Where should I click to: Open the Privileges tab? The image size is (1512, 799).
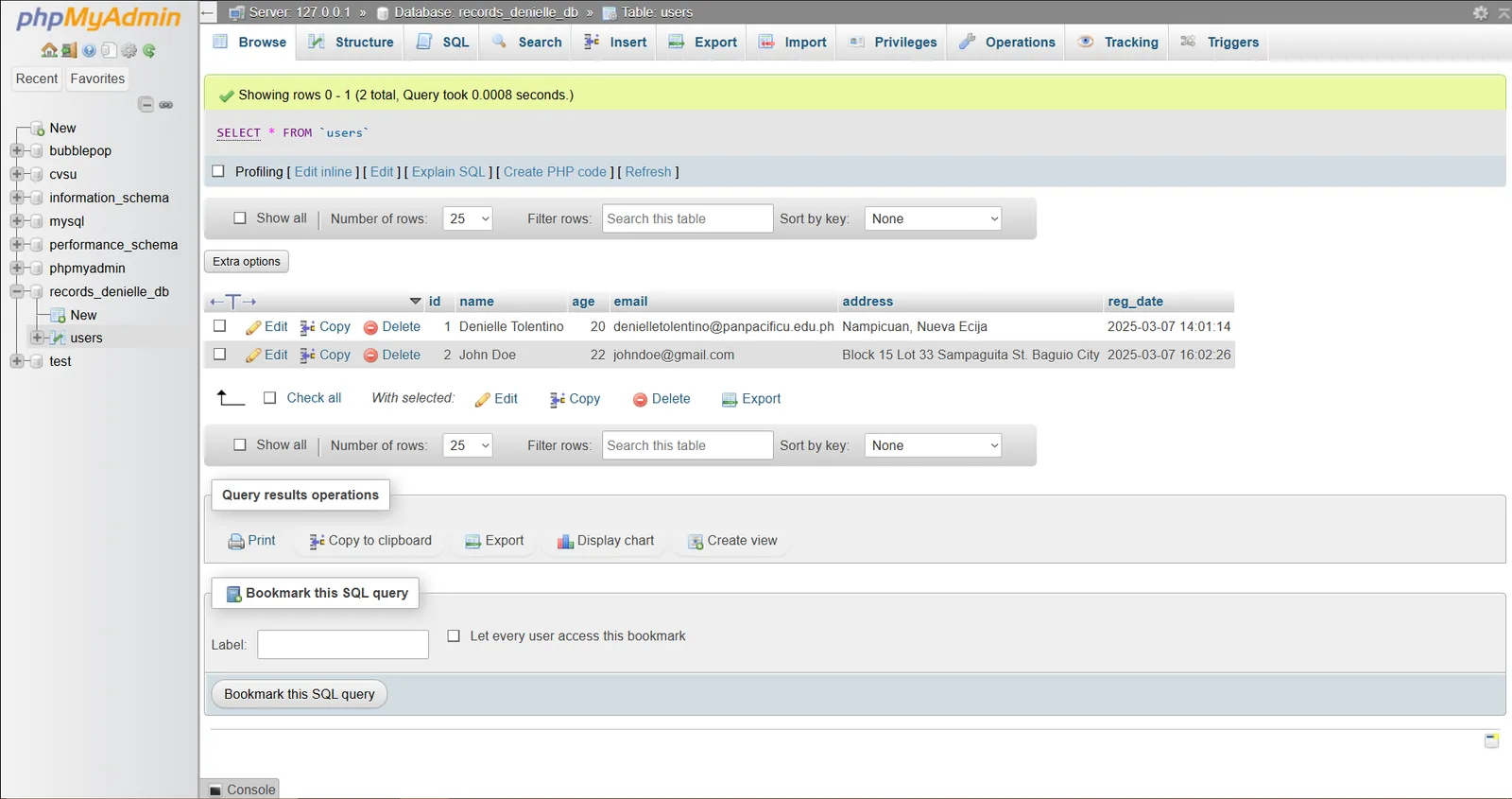(893, 43)
